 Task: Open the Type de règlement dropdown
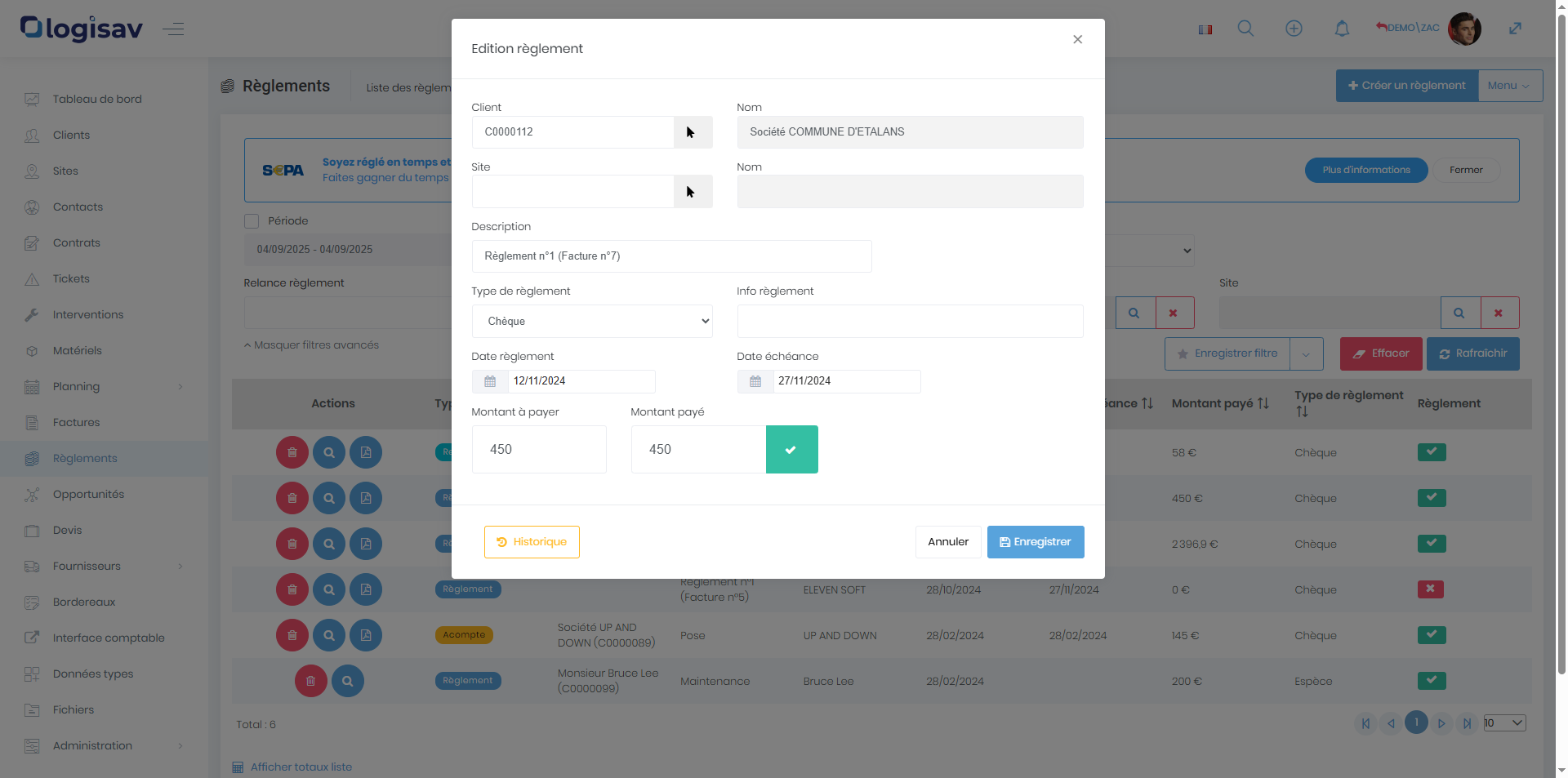pos(592,322)
